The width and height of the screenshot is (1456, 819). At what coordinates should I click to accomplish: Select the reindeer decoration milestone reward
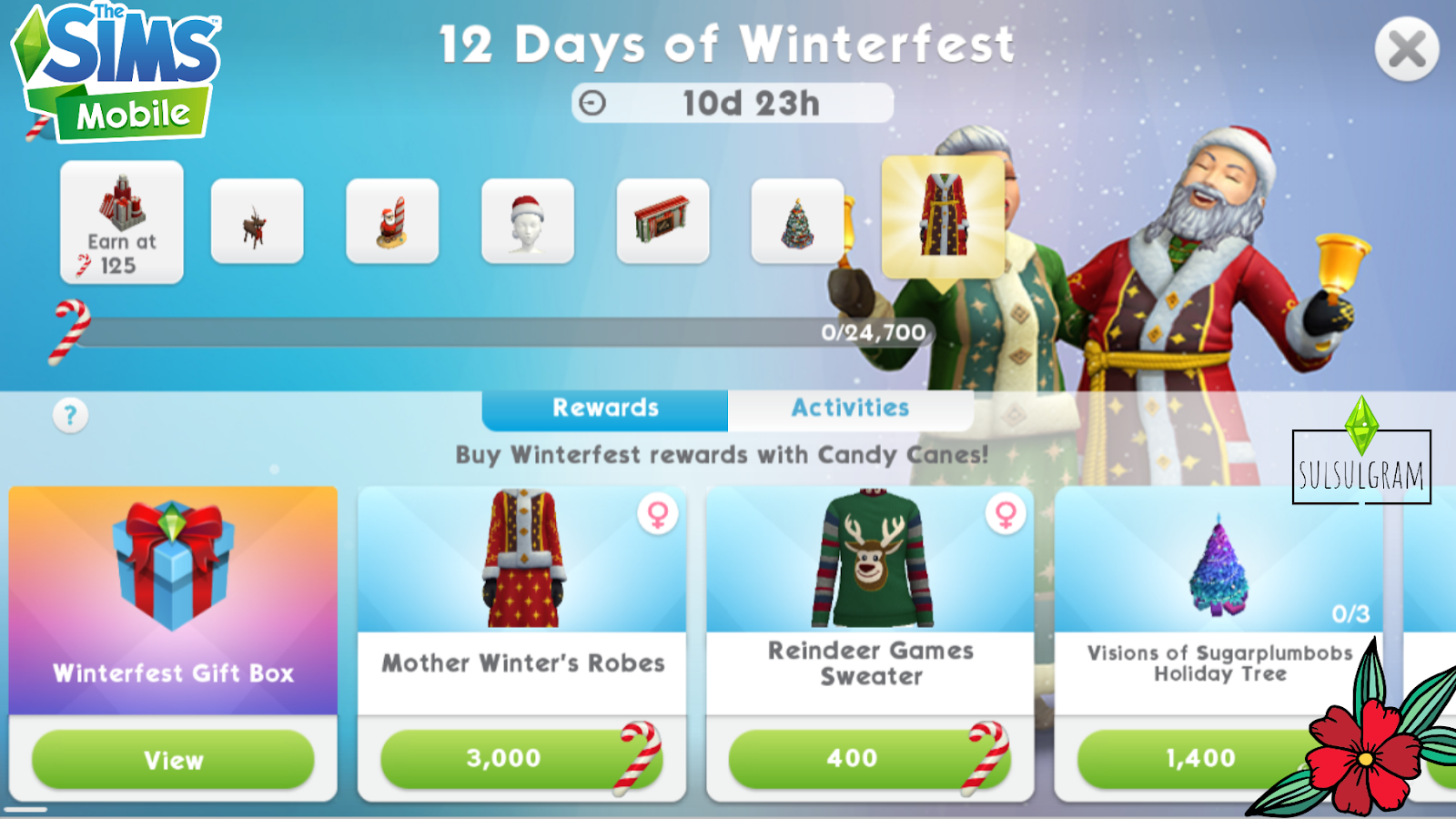point(258,221)
